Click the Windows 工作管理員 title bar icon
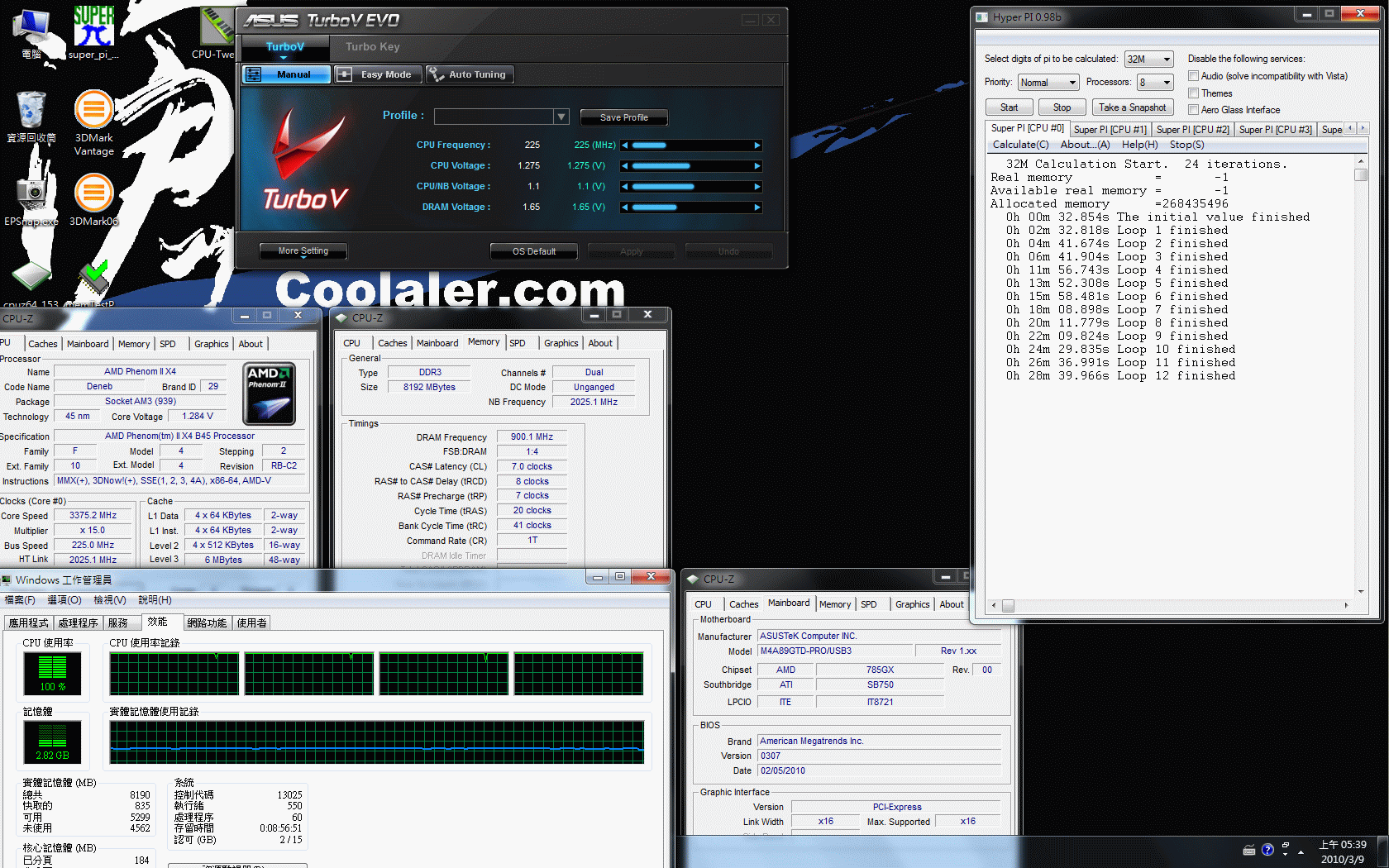1389x868 pixels. pos(7,579)
